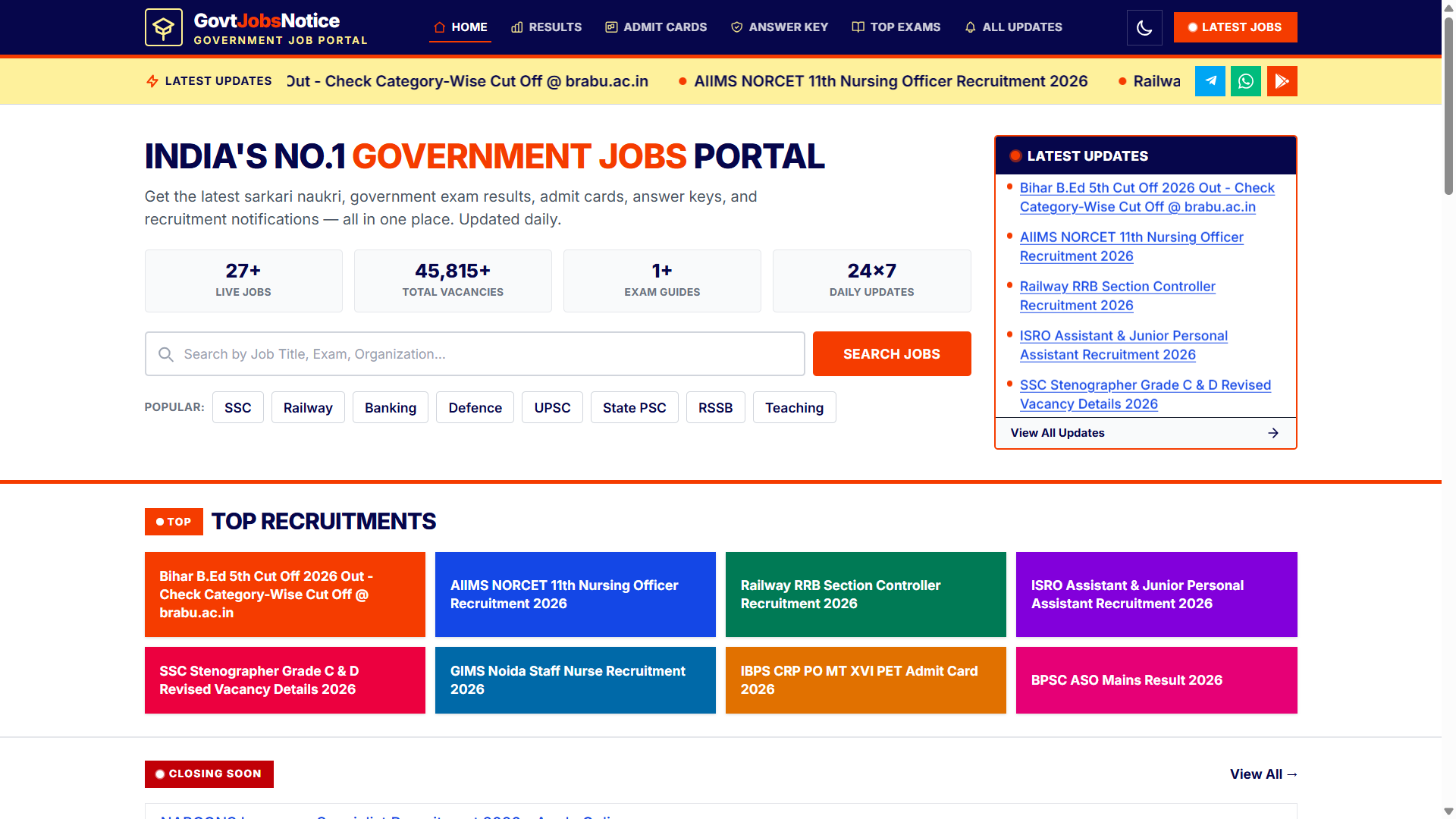Viewport: 1456px width, 819px height.
Task: Select the Defence popular tag
Action: tap(475, 408)
